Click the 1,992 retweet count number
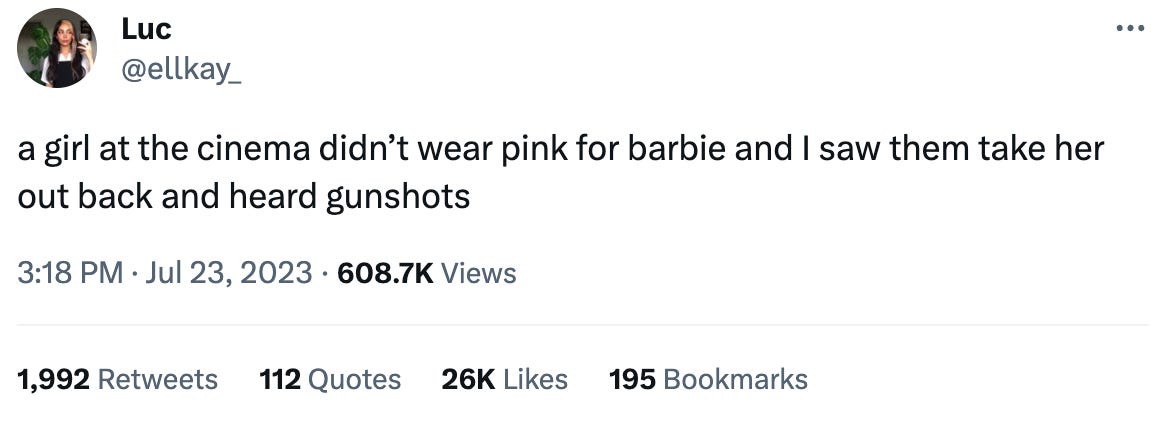Screen dimensions: 1166x430 coord(54,379)
